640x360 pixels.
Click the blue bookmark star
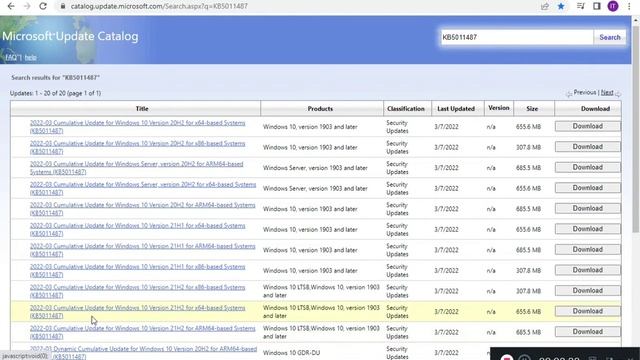[561, 6]
